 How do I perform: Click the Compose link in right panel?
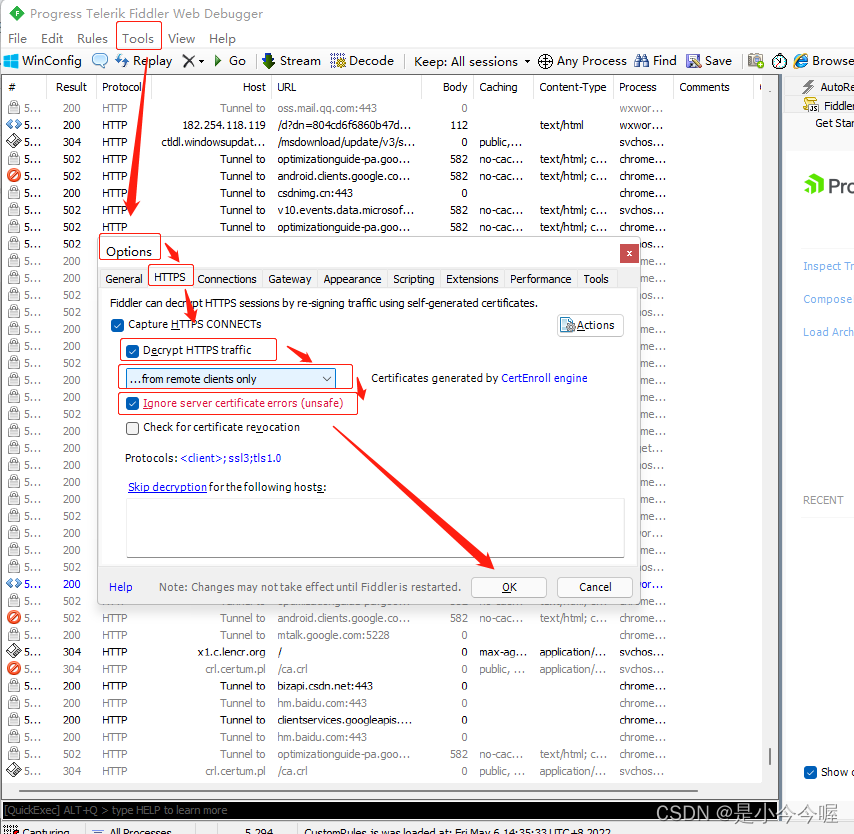pos(827,299)
